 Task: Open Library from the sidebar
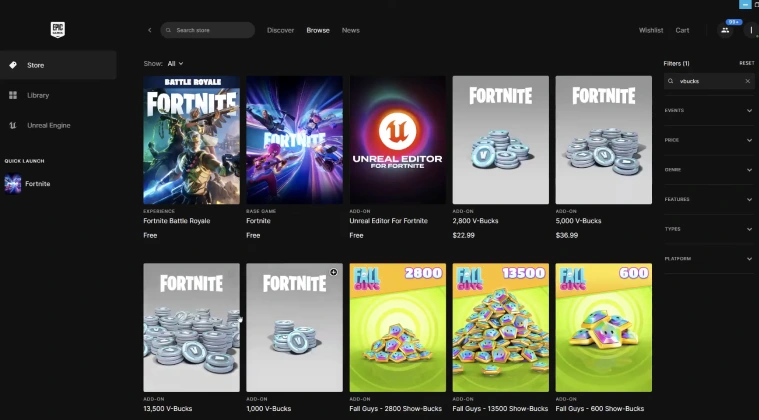tap(58, 95)
